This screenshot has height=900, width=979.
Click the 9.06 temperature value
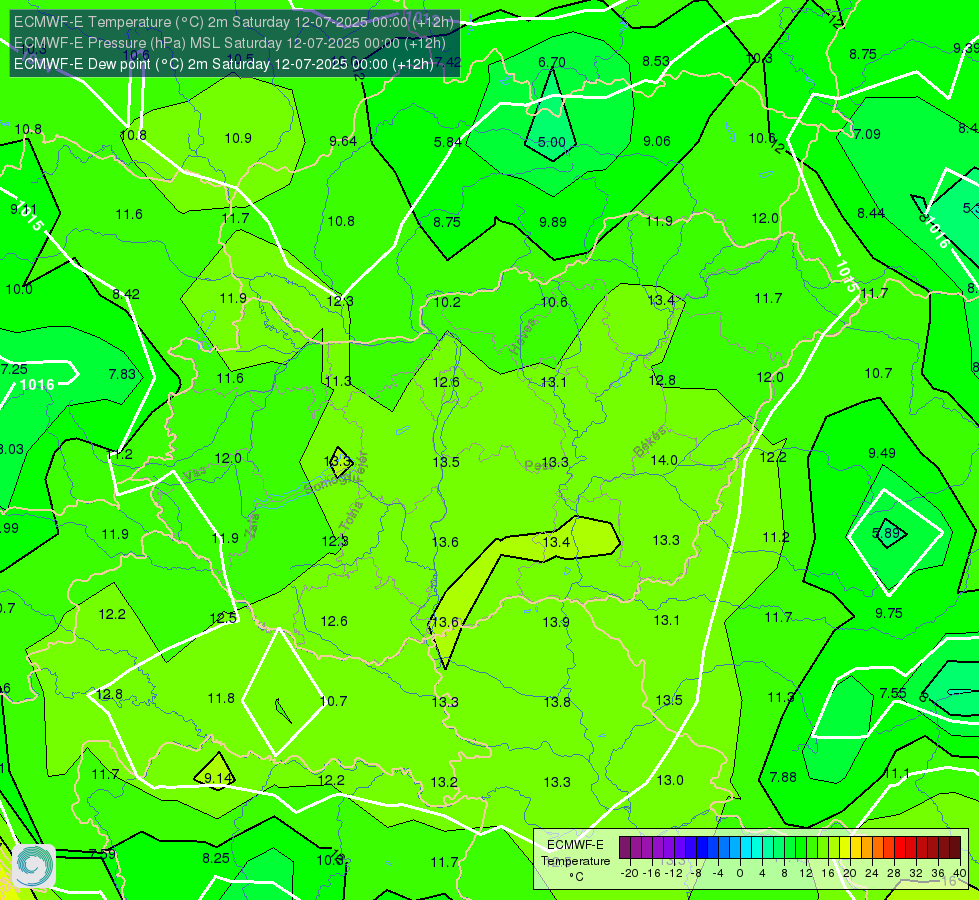(657, 141)
